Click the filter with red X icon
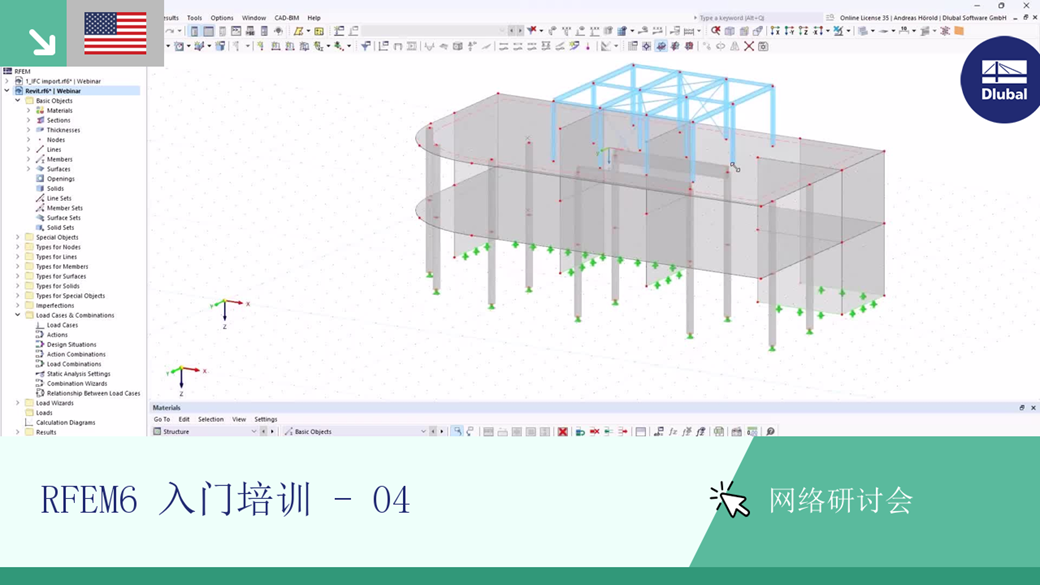 click(532, 31)
